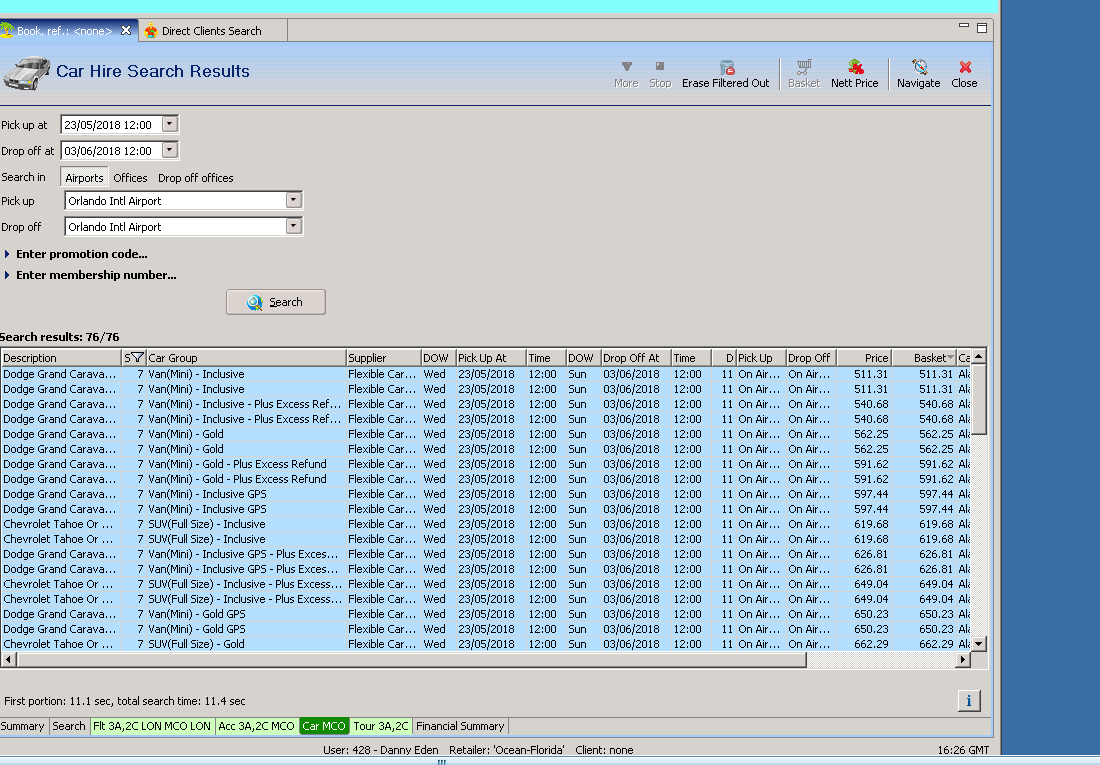The image size is (1100, 765).
Task: Click the horizontal scrollbar of results table
Action: click(x=400, y=660)
